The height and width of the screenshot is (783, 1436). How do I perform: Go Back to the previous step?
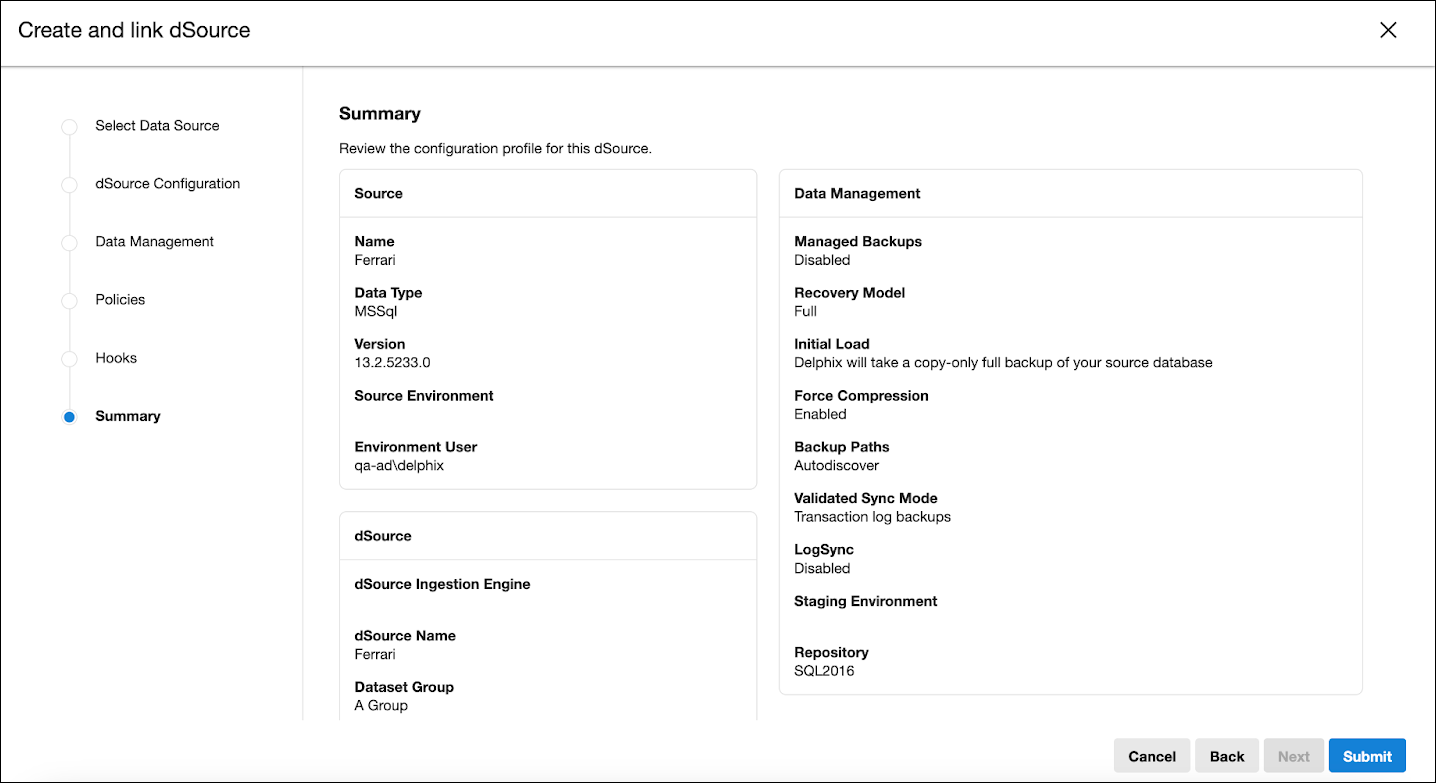click(1227, 756)
